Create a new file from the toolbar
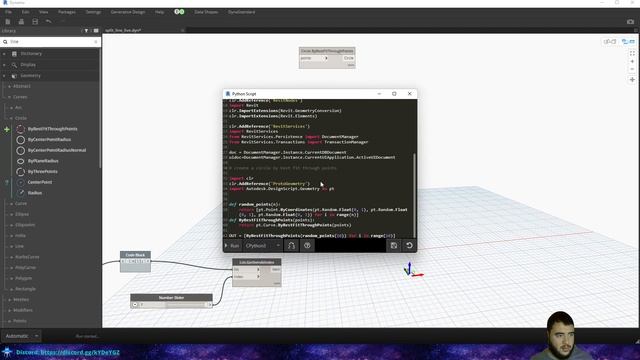The width and height of the screenshot is (640, 360). (8, 22)
